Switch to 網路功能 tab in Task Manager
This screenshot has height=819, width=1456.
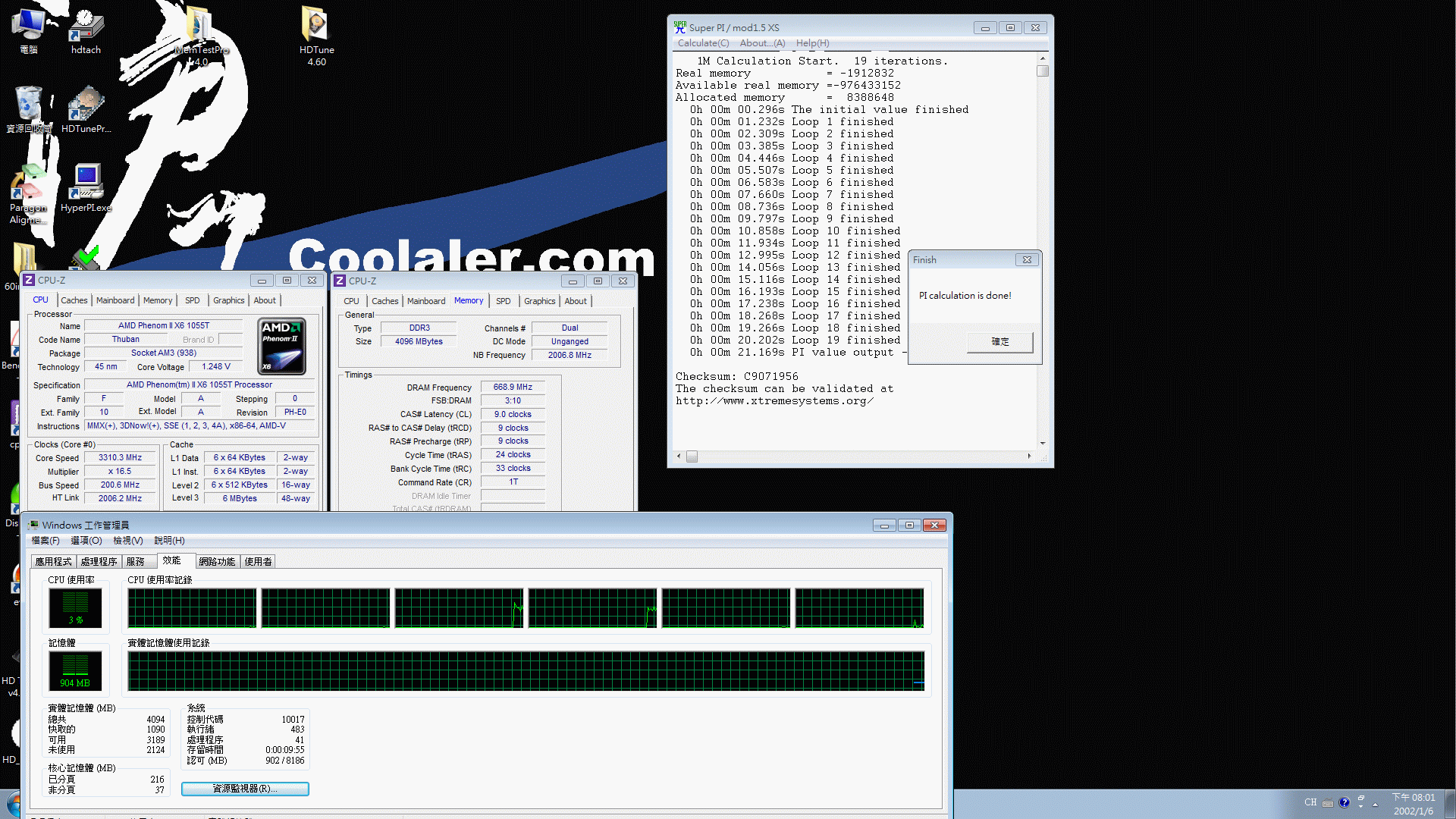pyautogui.click(x=217, y=562)
